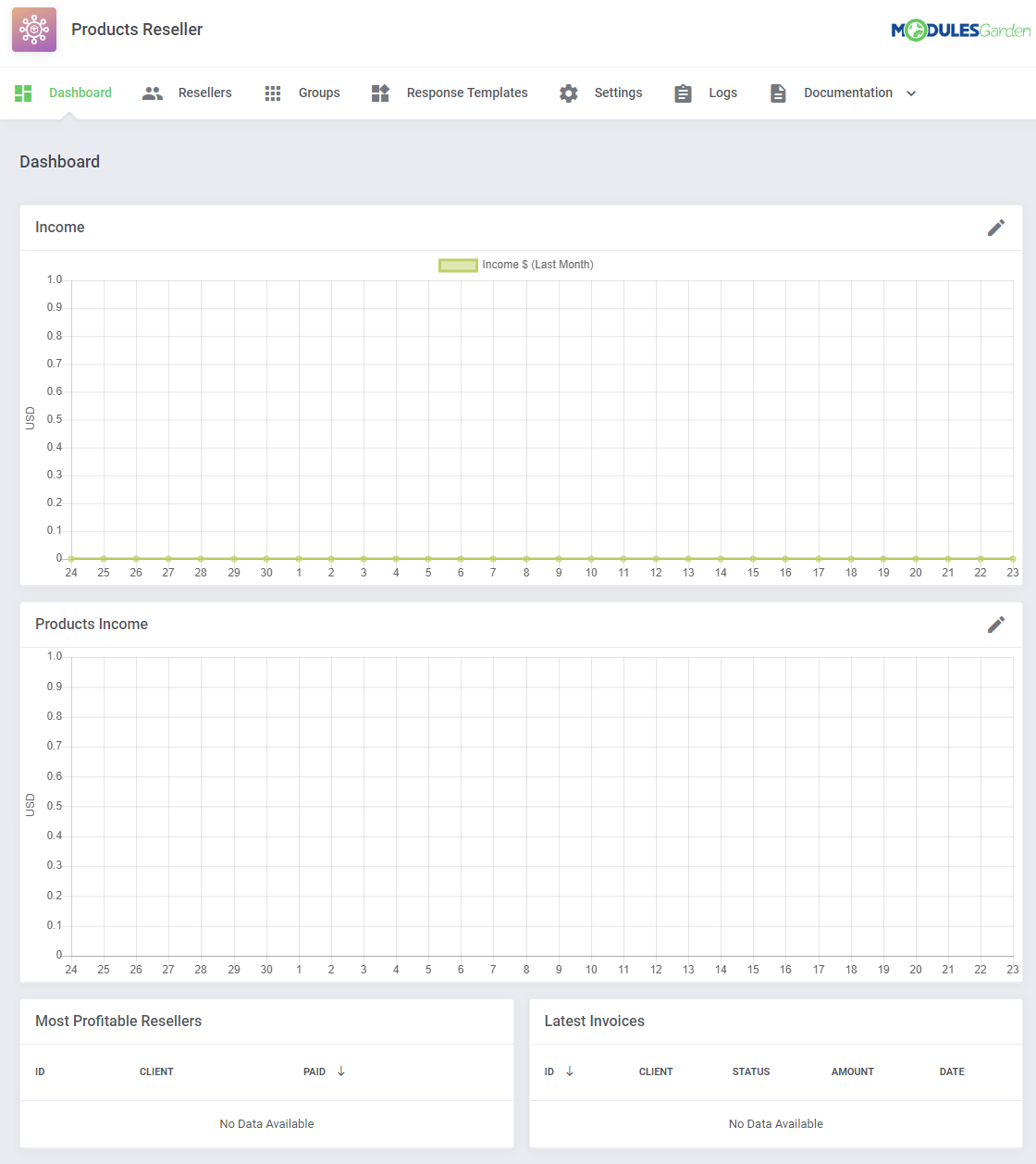This screenshot has width=1036, height=1164.
Task: Sort resellers by PAID arrow icon
Action: click(341, 1071)
